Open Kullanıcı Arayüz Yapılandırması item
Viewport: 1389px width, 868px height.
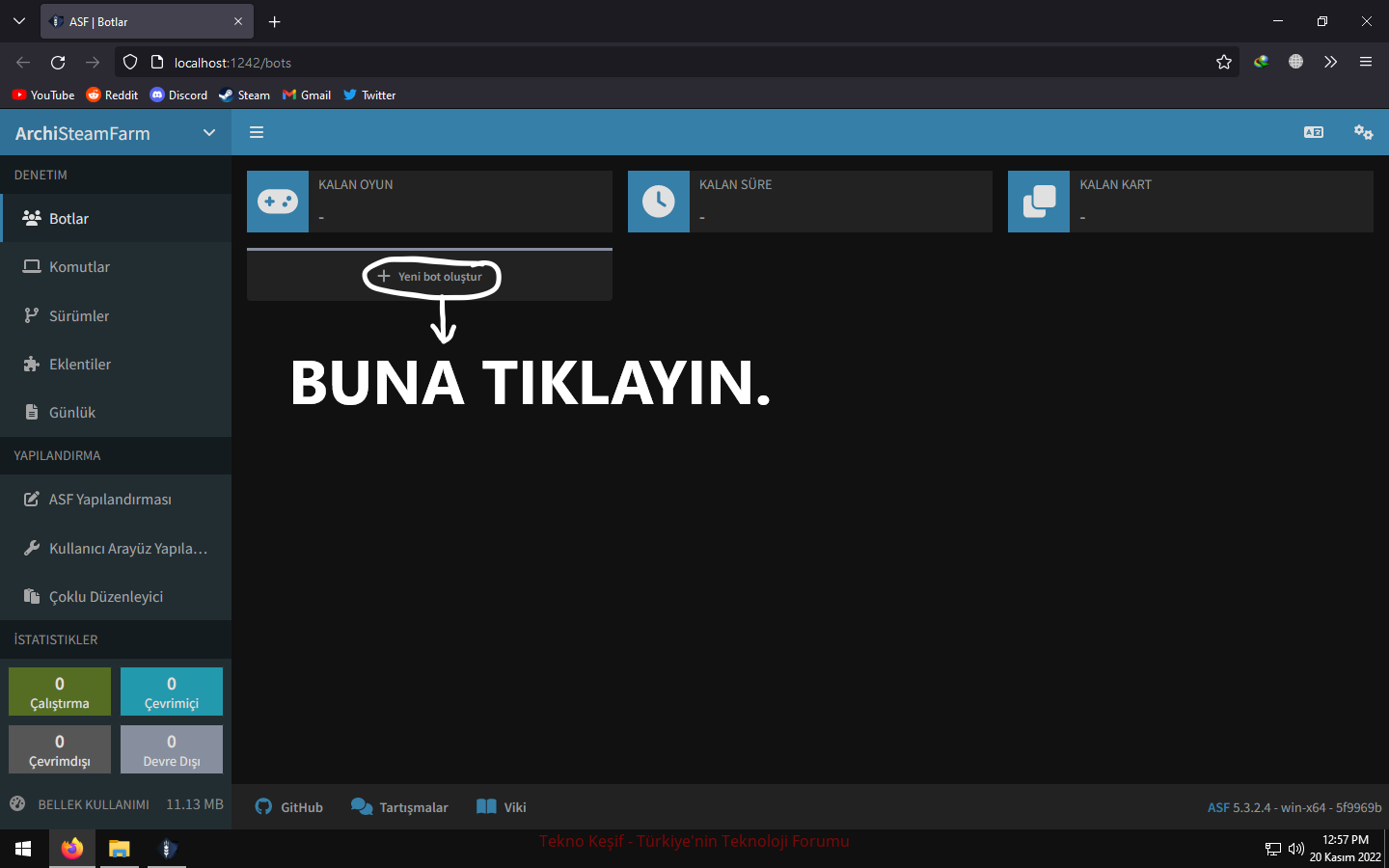click(x=116, y=548)
